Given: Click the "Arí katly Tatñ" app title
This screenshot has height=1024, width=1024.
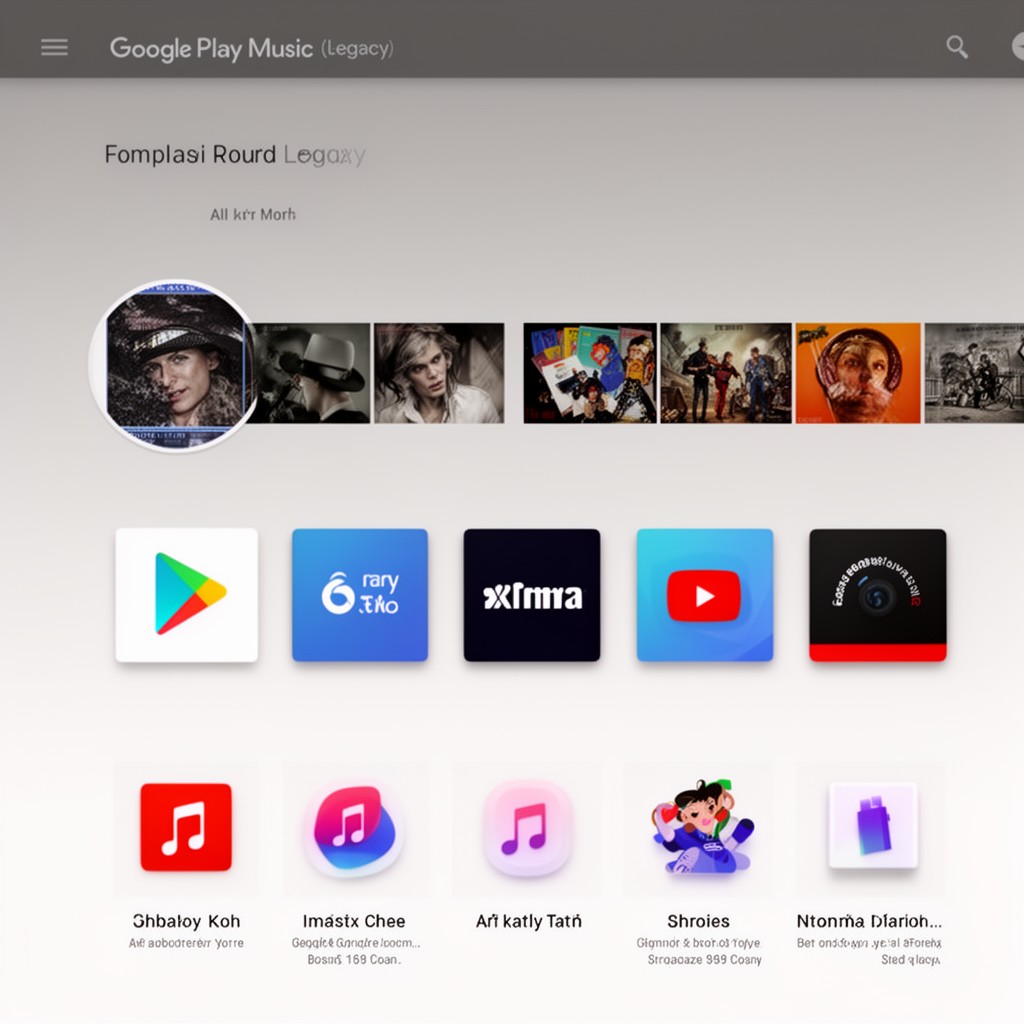Looking at the screenshot, I should [528, 921].
